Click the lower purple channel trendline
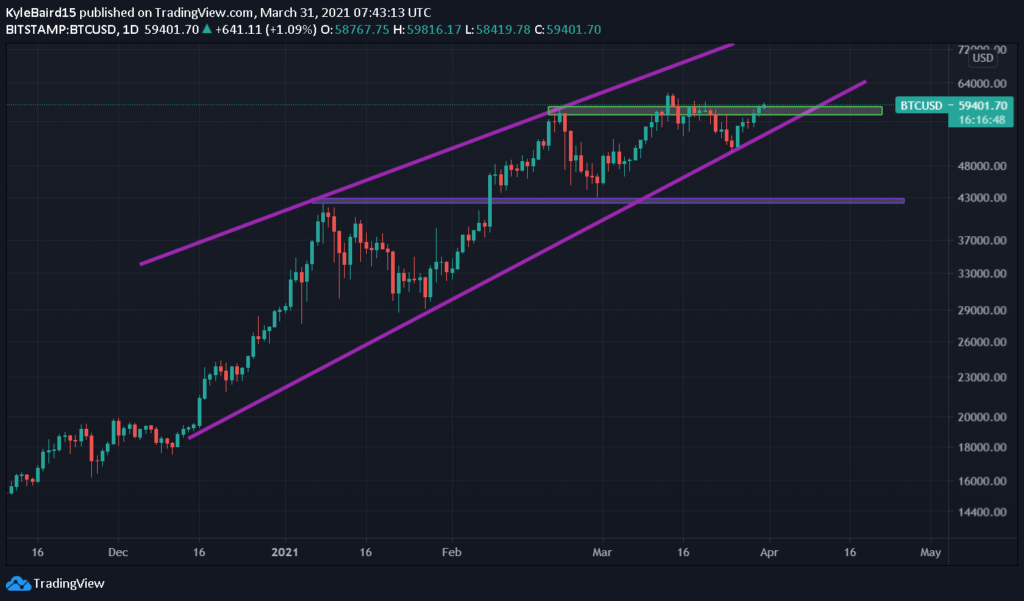The height and width of the screenshot is (601, 1024). click(x=527, y=260)
